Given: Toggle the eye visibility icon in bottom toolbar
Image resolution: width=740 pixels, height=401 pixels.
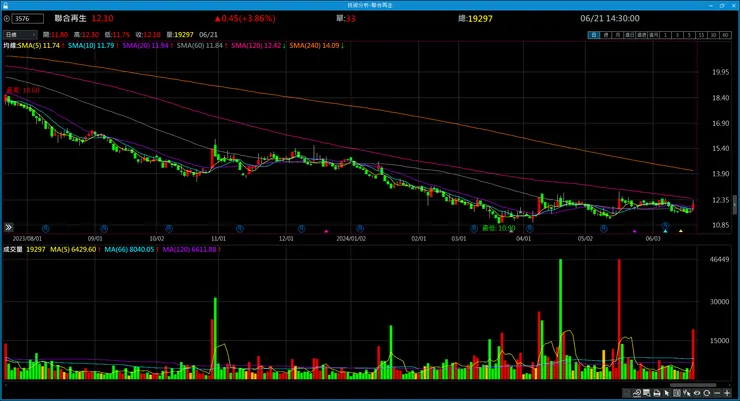Looking at the screenshot, I should (x=697, y=393).
